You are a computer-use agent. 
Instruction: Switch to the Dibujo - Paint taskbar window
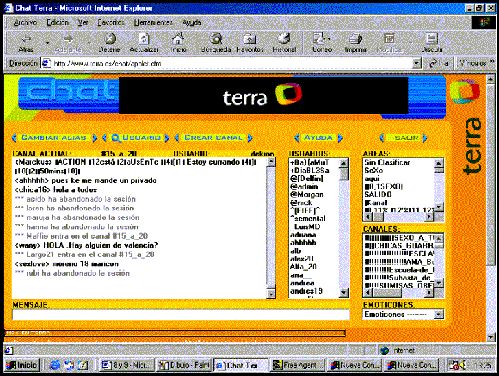(x=184, y=365)
